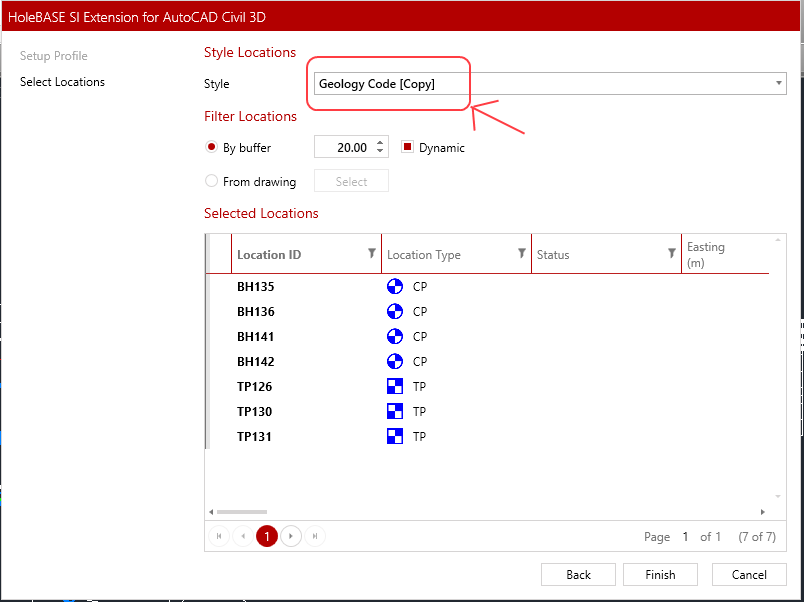Viewport: 804px width, 602px height.
Task: Click Back to return to the previous step
Action: coord(578,574)
